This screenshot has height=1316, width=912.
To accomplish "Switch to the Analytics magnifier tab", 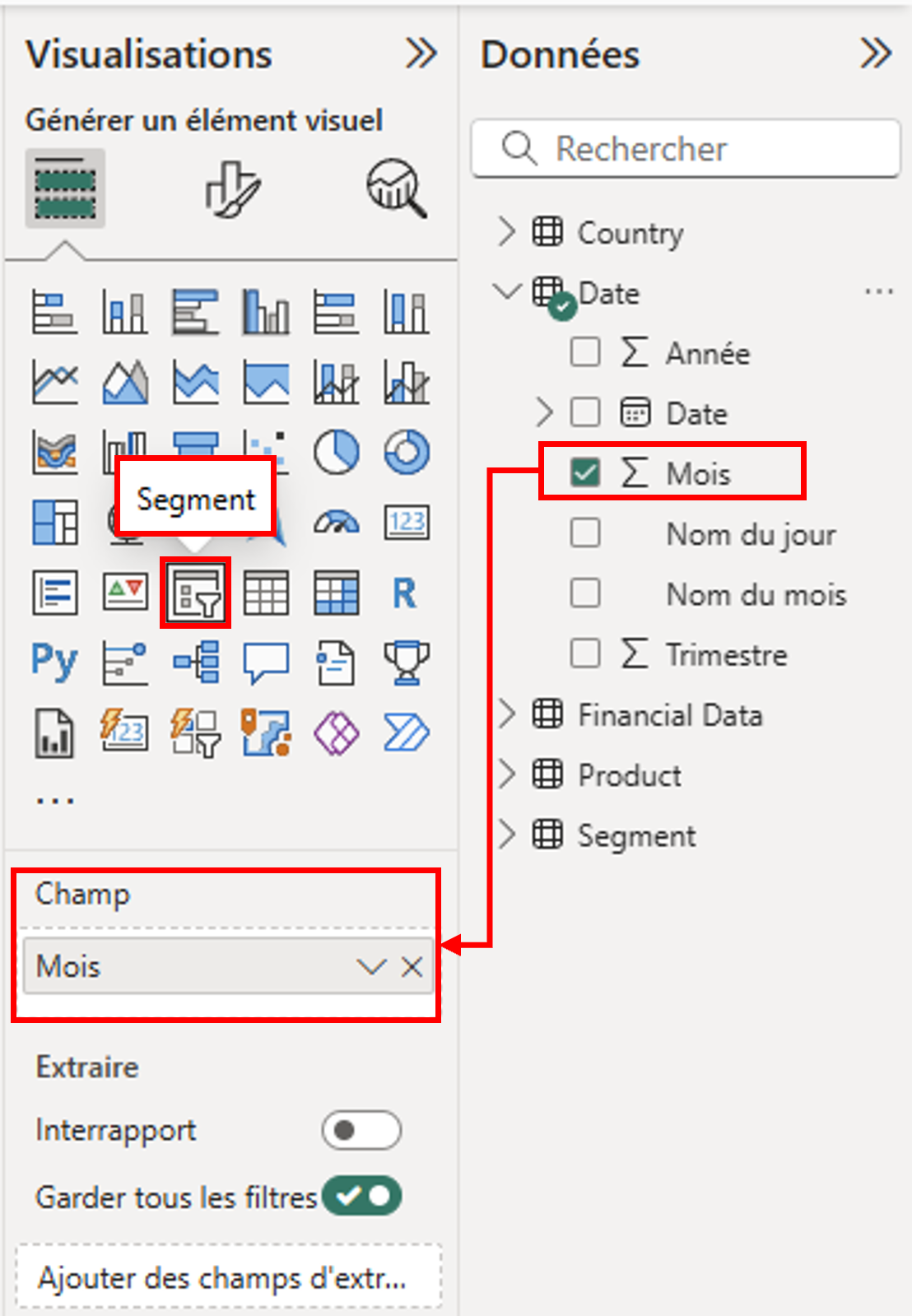I will click(x=397, y=188).
